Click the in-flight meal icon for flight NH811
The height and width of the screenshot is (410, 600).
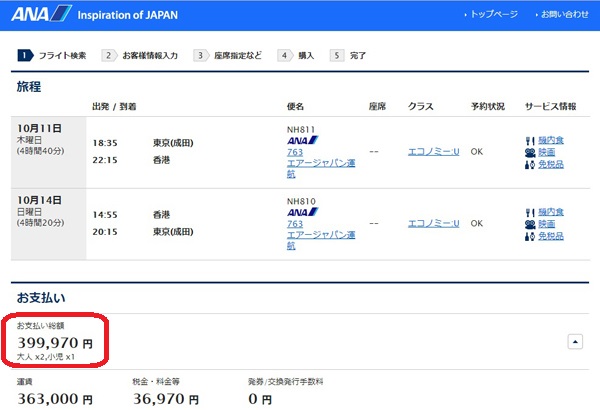pyautogui.click(x=529, y=139)
